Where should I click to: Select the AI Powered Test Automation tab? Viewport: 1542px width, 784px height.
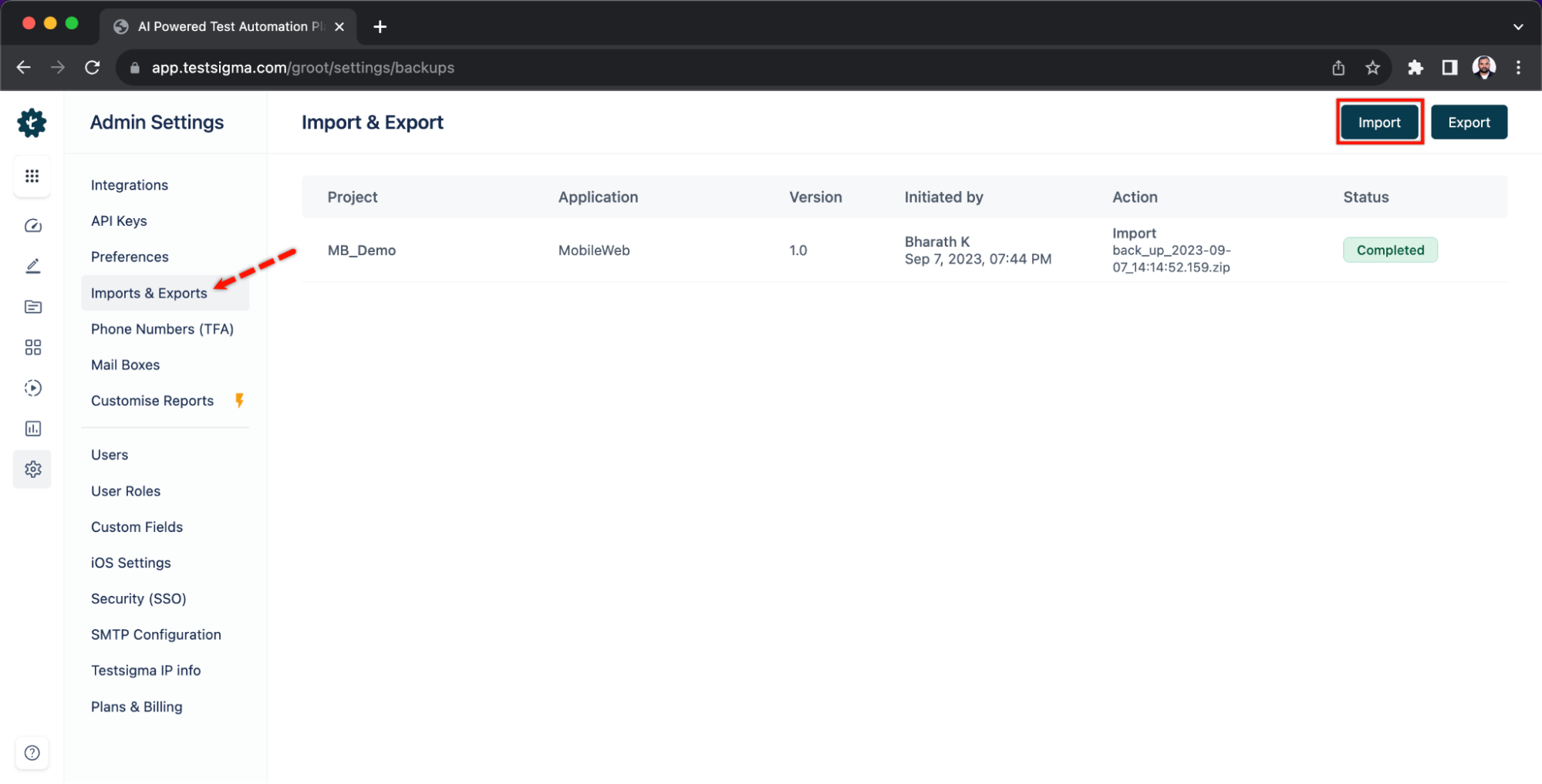(228, 27)
